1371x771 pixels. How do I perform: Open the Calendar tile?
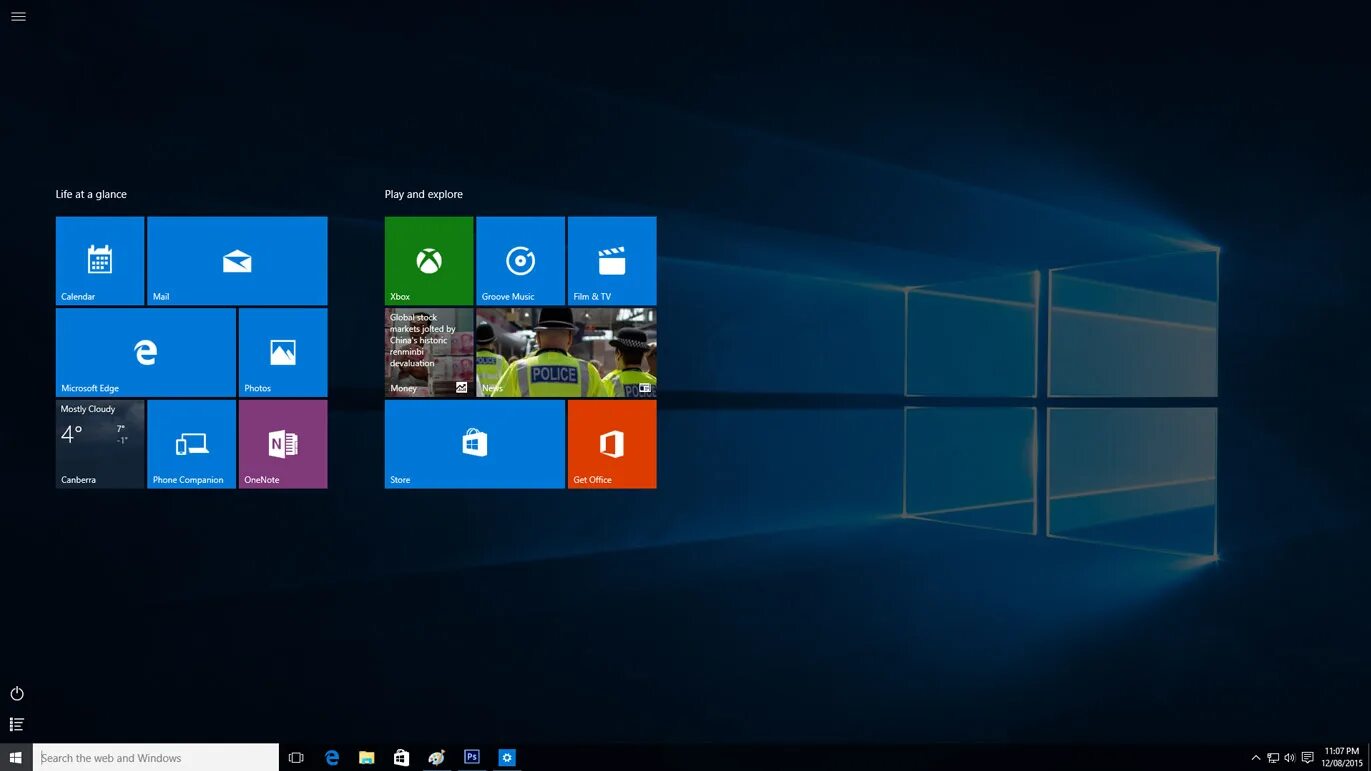click(x=100, y=260)
